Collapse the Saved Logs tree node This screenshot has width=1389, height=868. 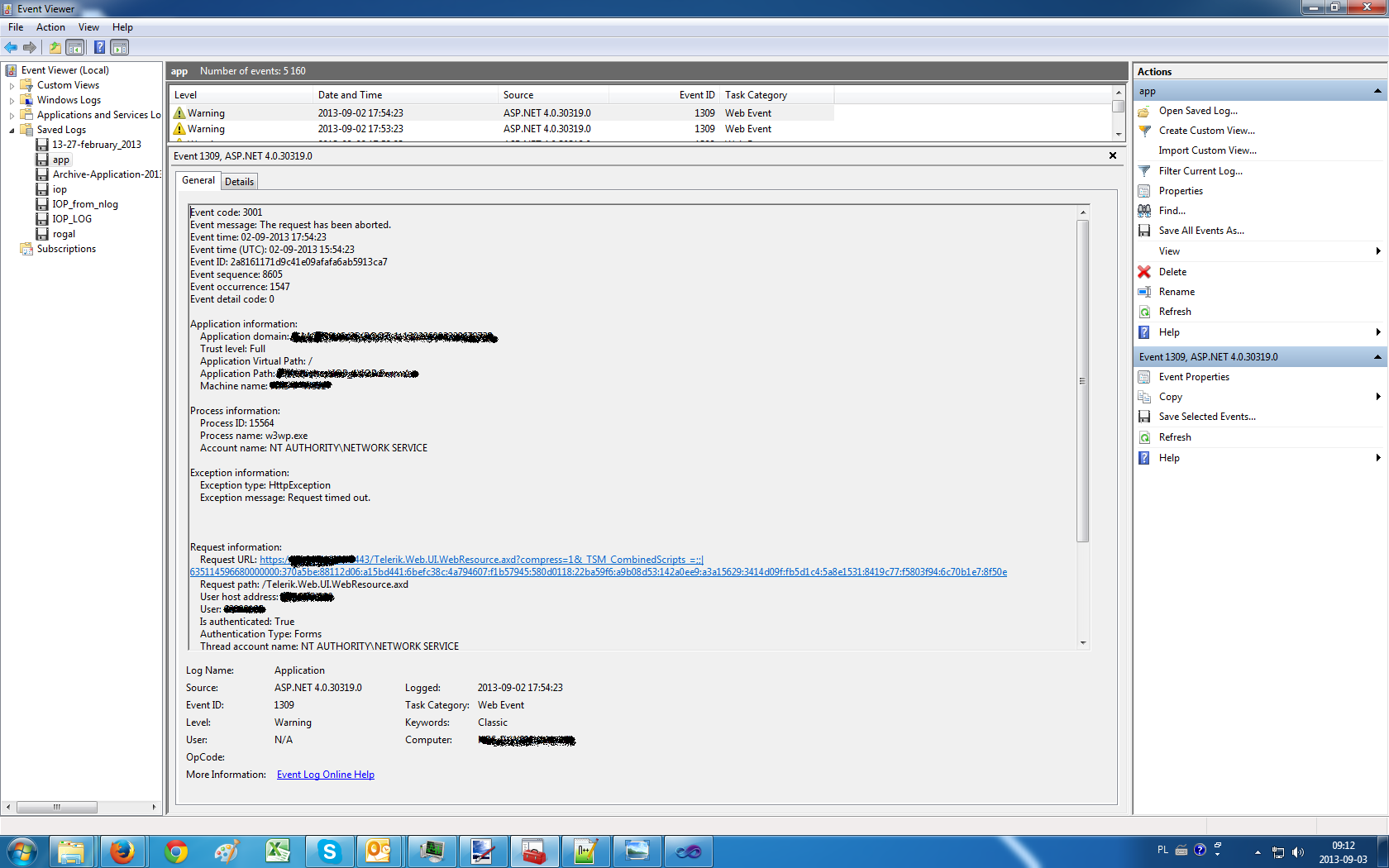[x=12, y=130]
